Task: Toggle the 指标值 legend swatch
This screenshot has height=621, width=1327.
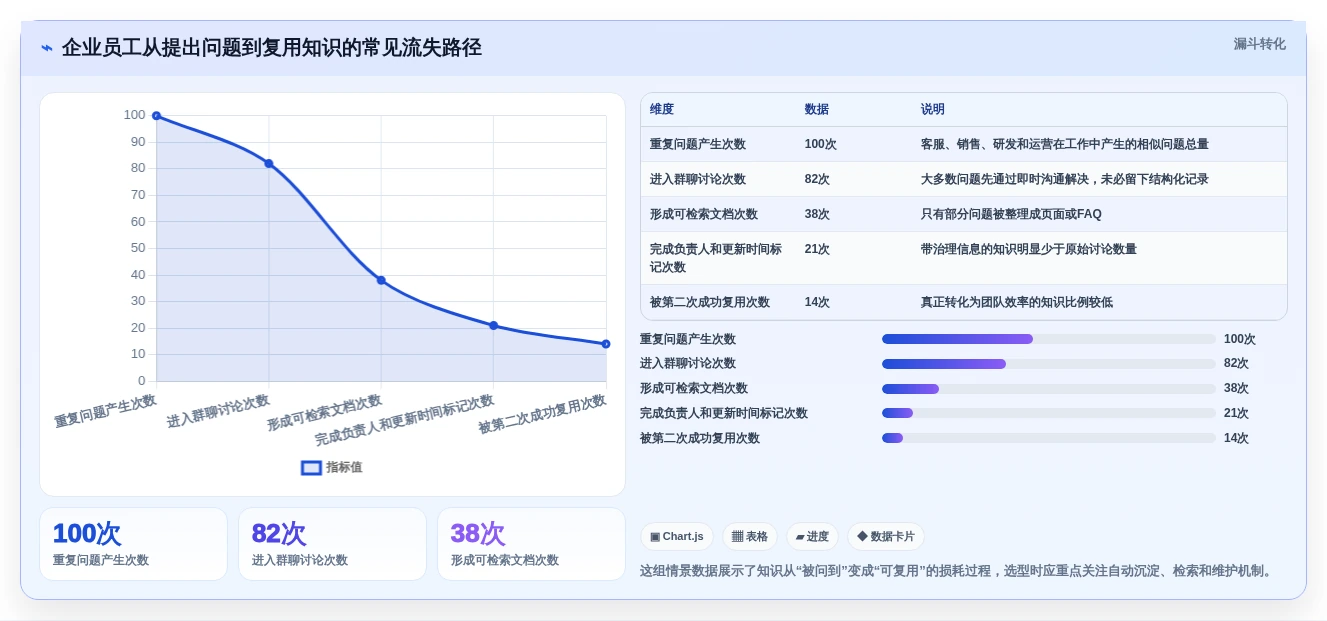Action: coord(311,467)
